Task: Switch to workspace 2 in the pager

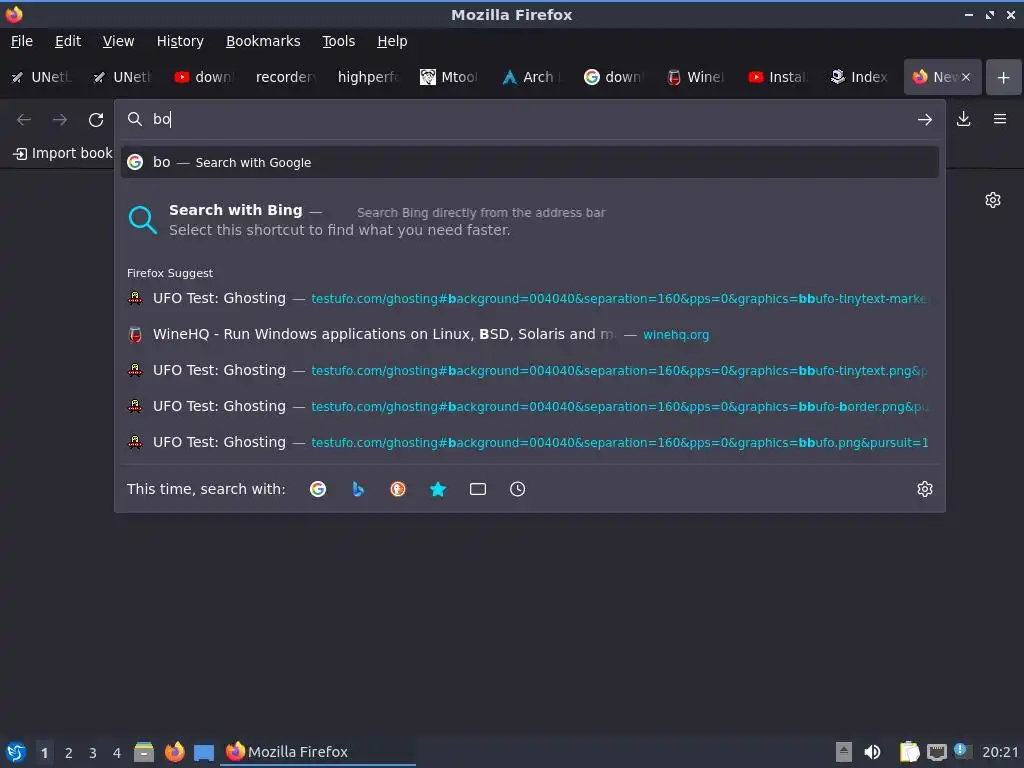Action: (69, 753)
